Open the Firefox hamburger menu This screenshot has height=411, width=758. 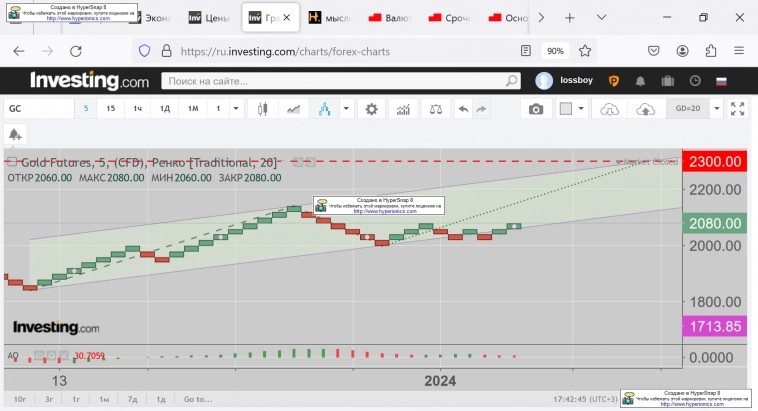pyautogui.click(x=739, y=50)
